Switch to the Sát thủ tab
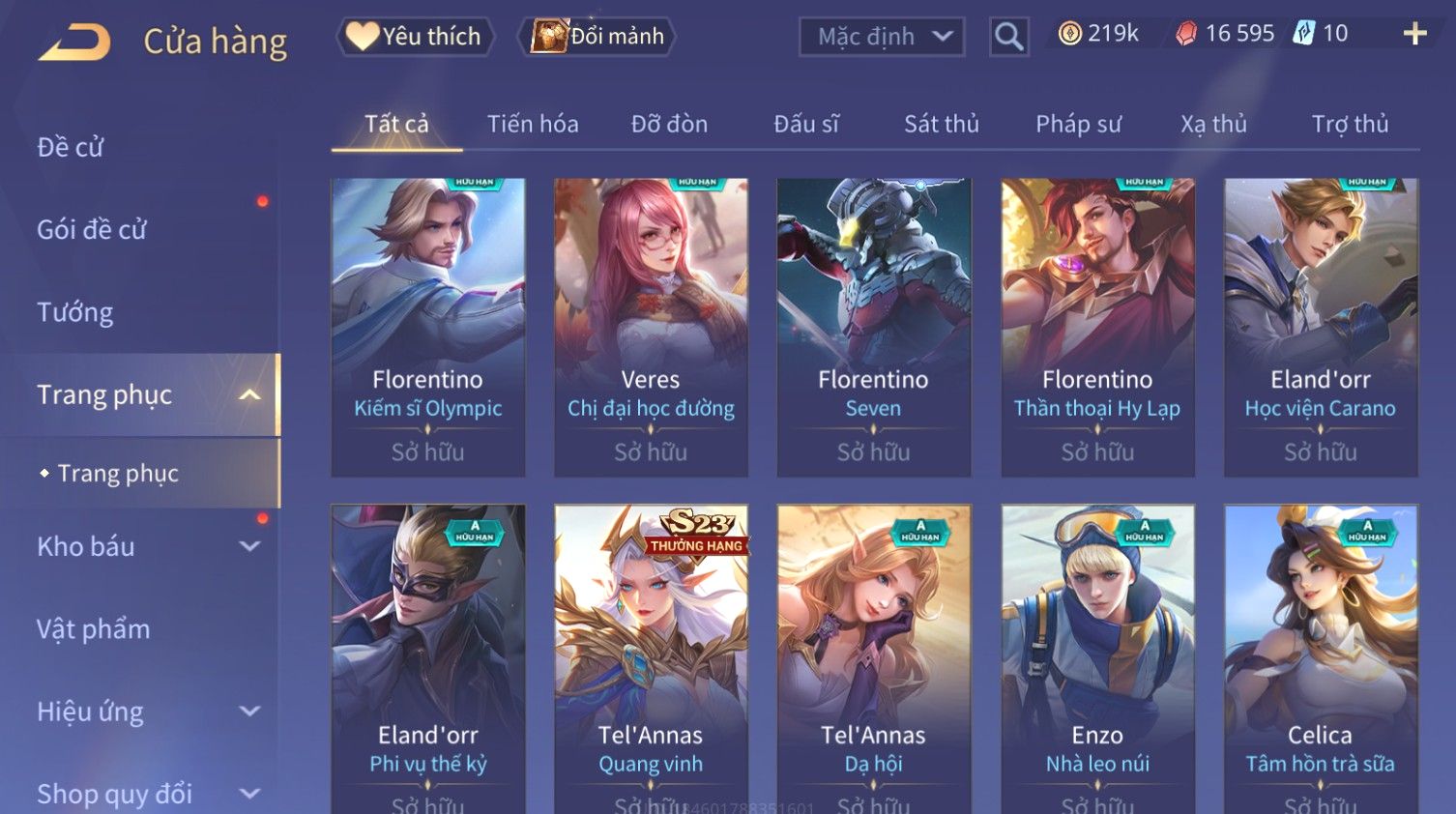 pos(942,124)
